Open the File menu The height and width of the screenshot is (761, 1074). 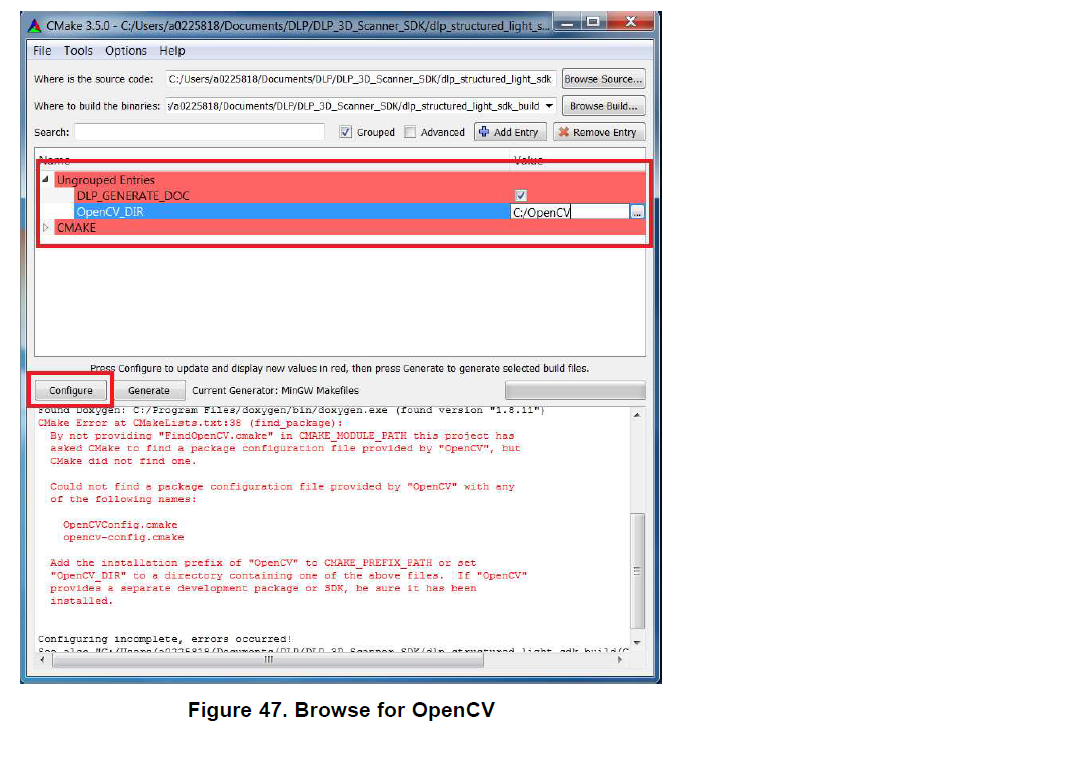tap(42, 51)
